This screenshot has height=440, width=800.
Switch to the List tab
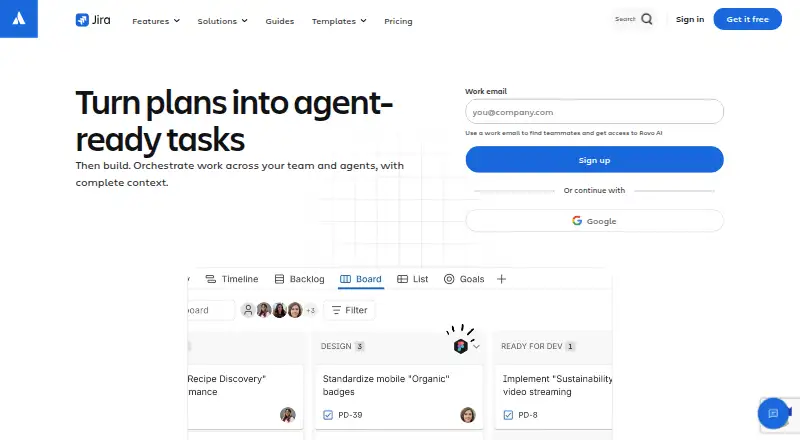tap(413, 279)
